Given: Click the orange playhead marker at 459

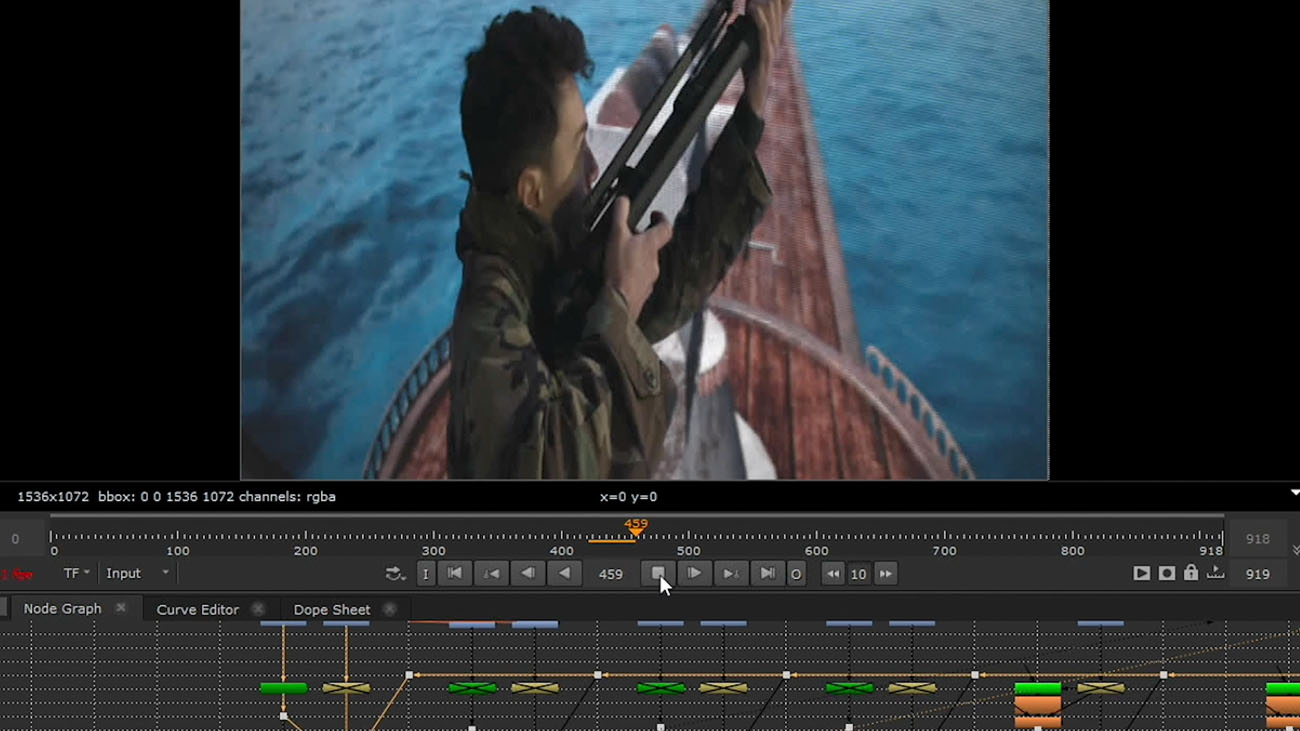Looking at the screenshot, I should 636,527.
